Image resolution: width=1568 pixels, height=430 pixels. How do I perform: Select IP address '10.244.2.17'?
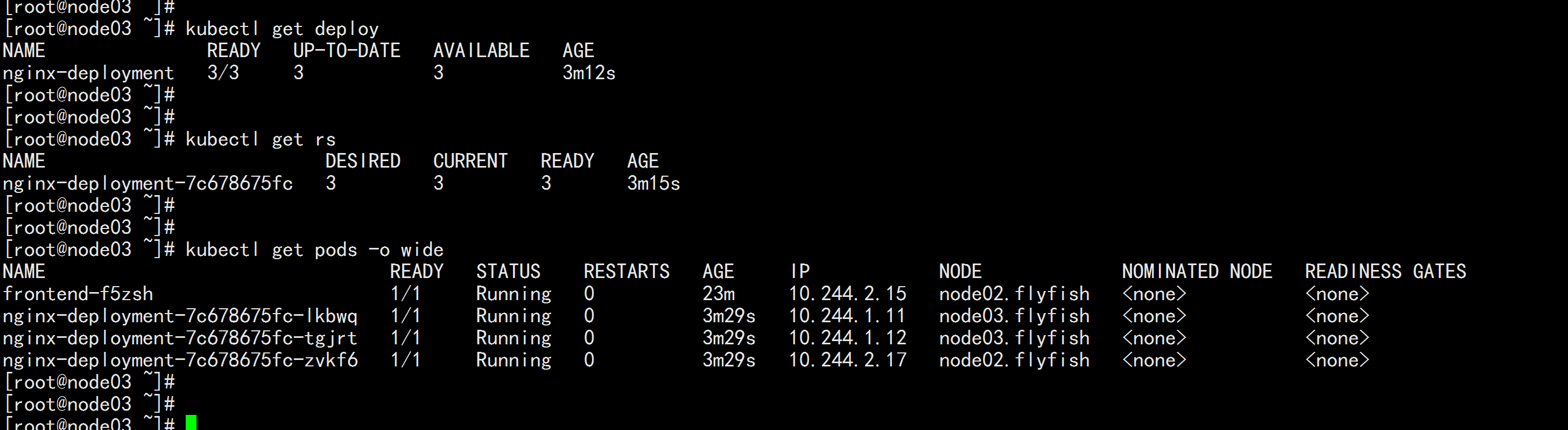click(x=847, y=359)
